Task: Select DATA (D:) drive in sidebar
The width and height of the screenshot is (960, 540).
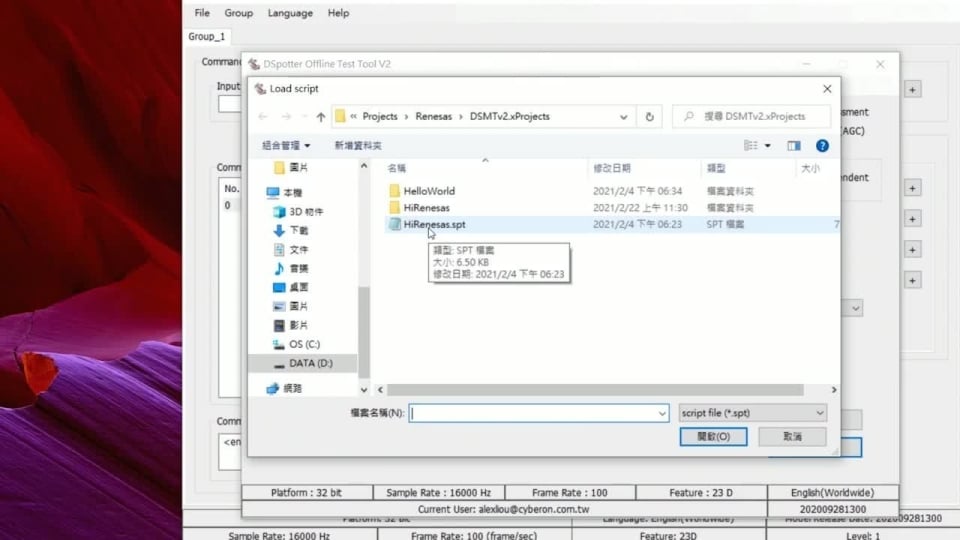Action: coord(310,363)
